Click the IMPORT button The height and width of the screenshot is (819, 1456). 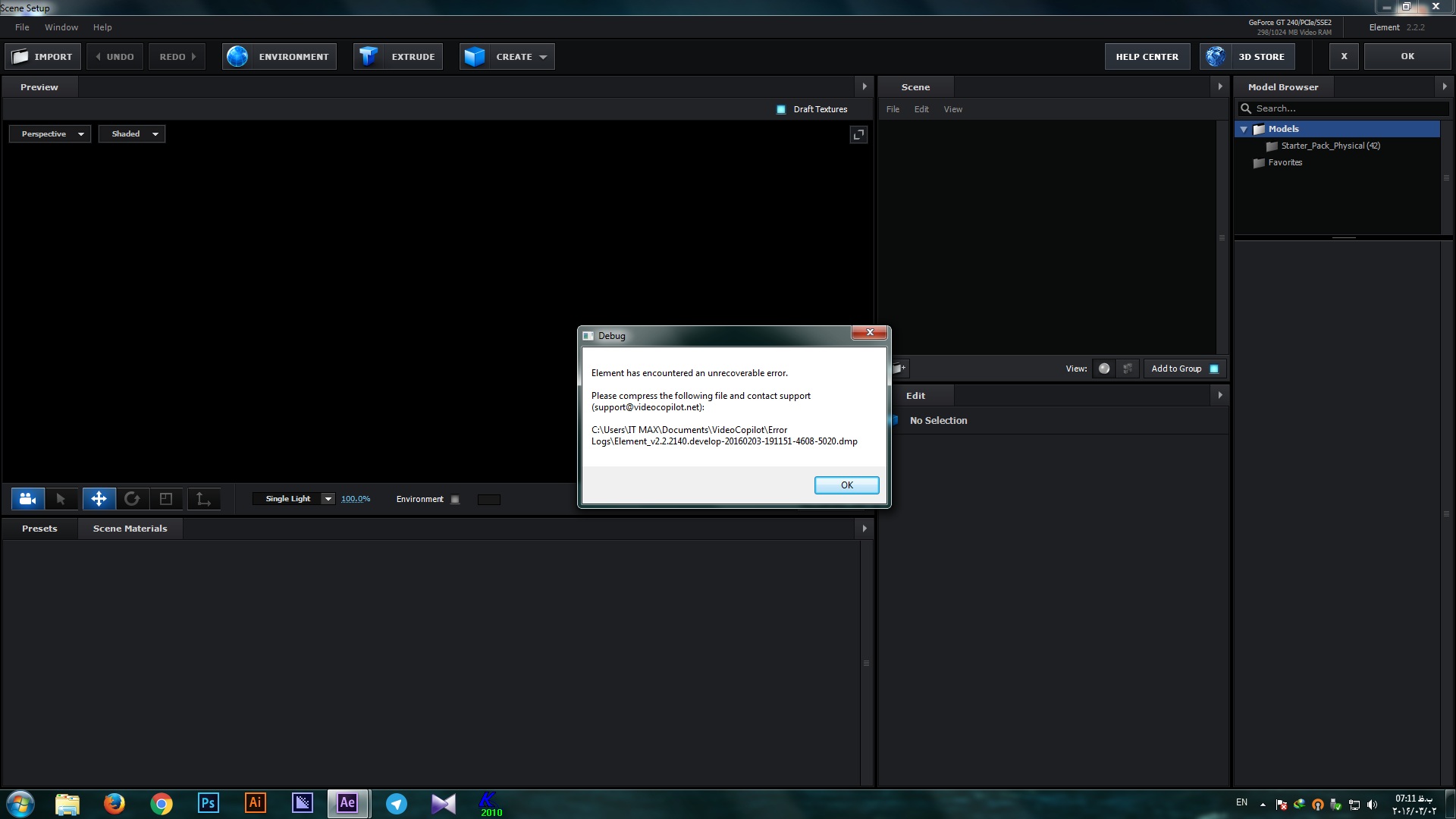pyautogui.click(x=42, y=57)
